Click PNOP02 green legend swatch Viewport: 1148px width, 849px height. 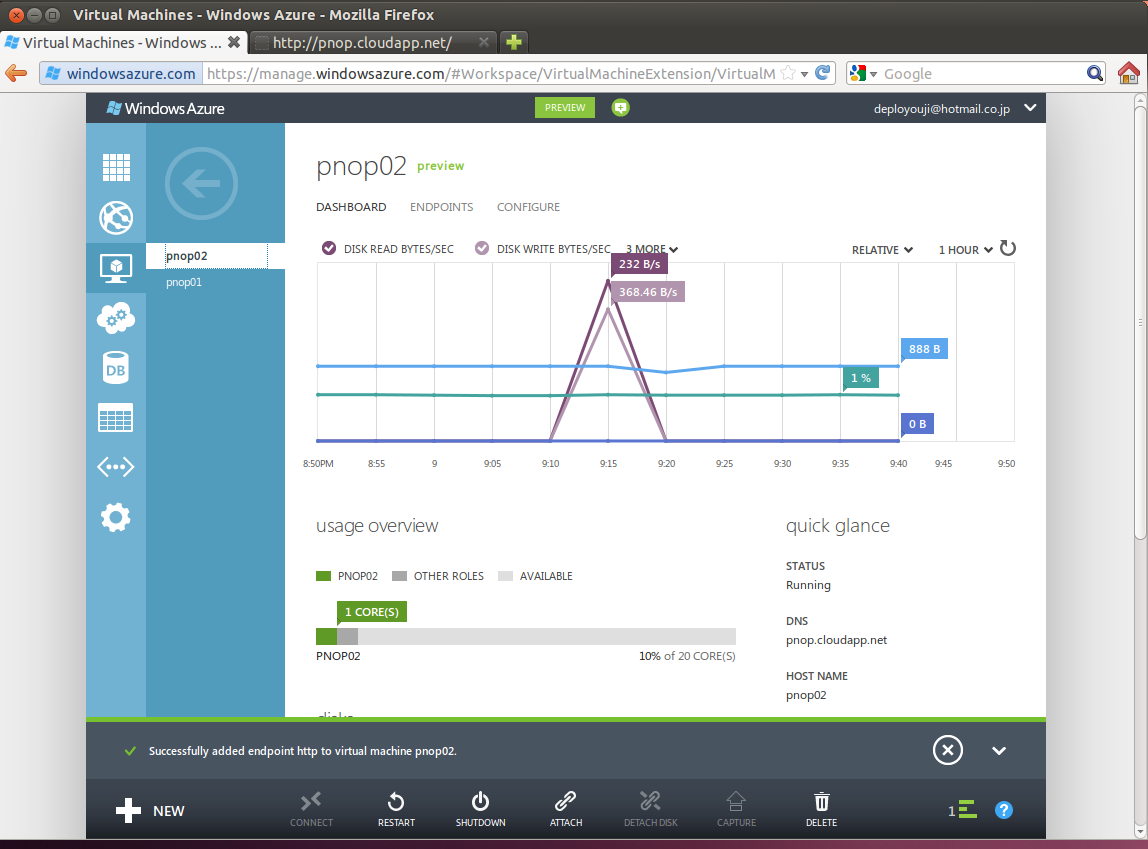[324, 576]
